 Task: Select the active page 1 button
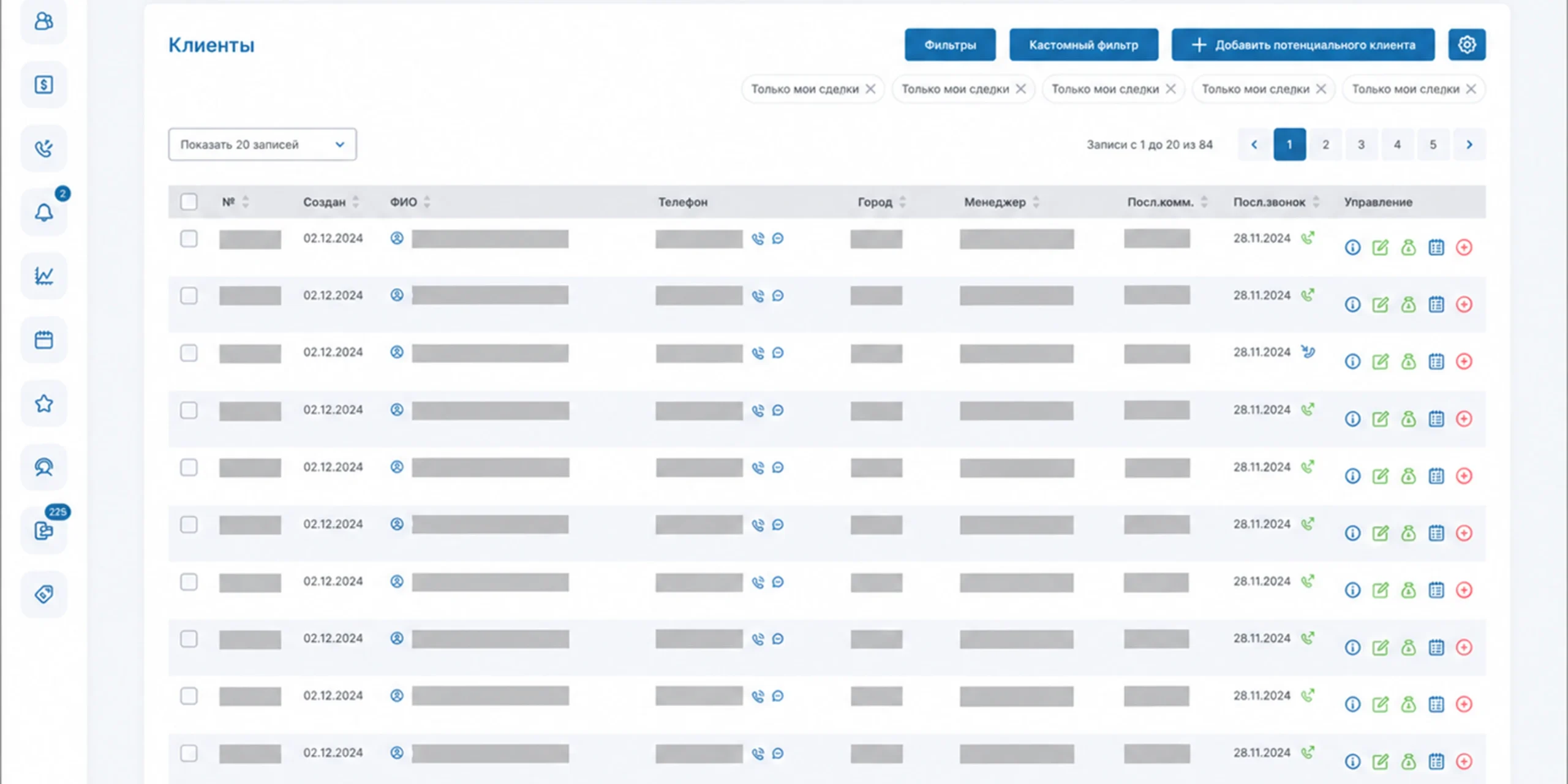[x=1289, y=145]
